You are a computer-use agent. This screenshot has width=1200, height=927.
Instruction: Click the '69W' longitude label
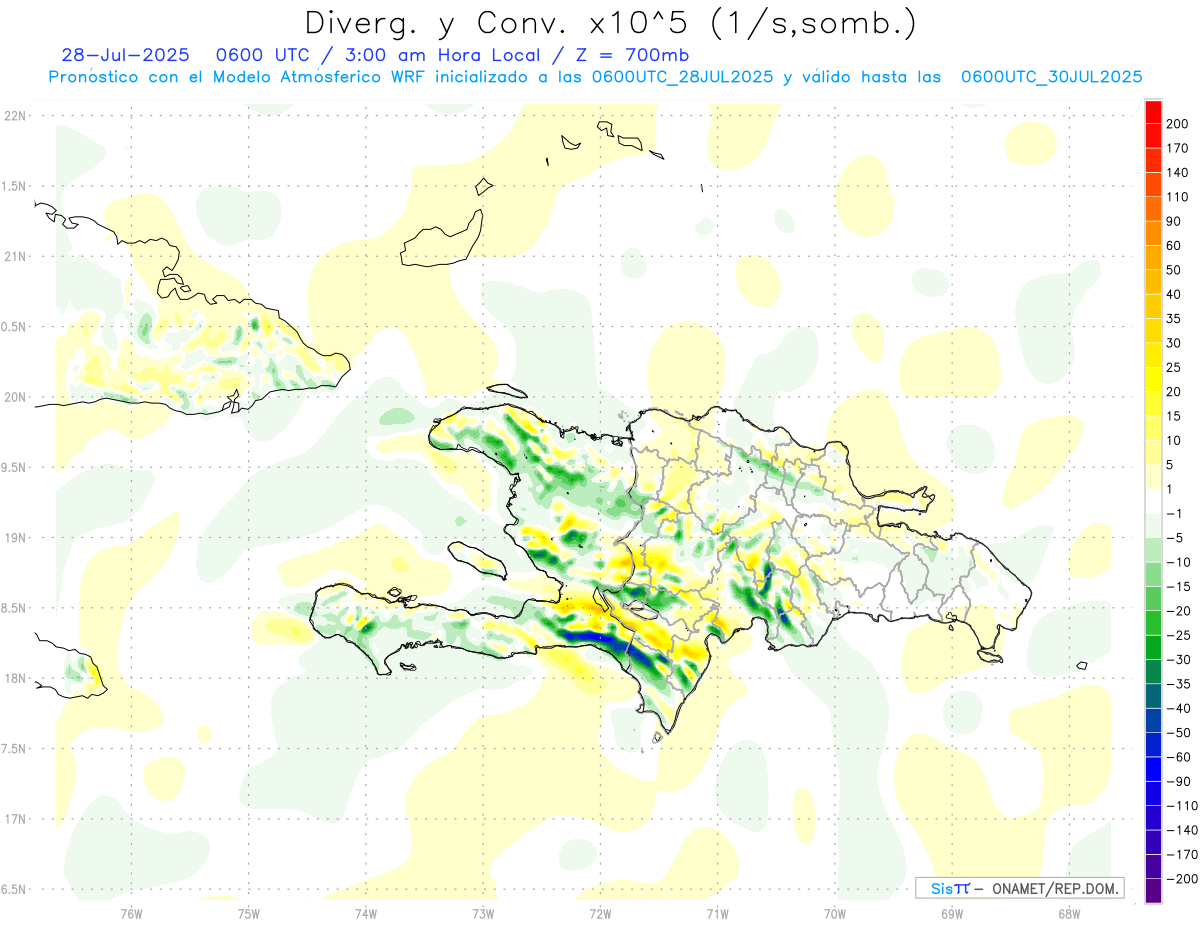coord(952,913)
